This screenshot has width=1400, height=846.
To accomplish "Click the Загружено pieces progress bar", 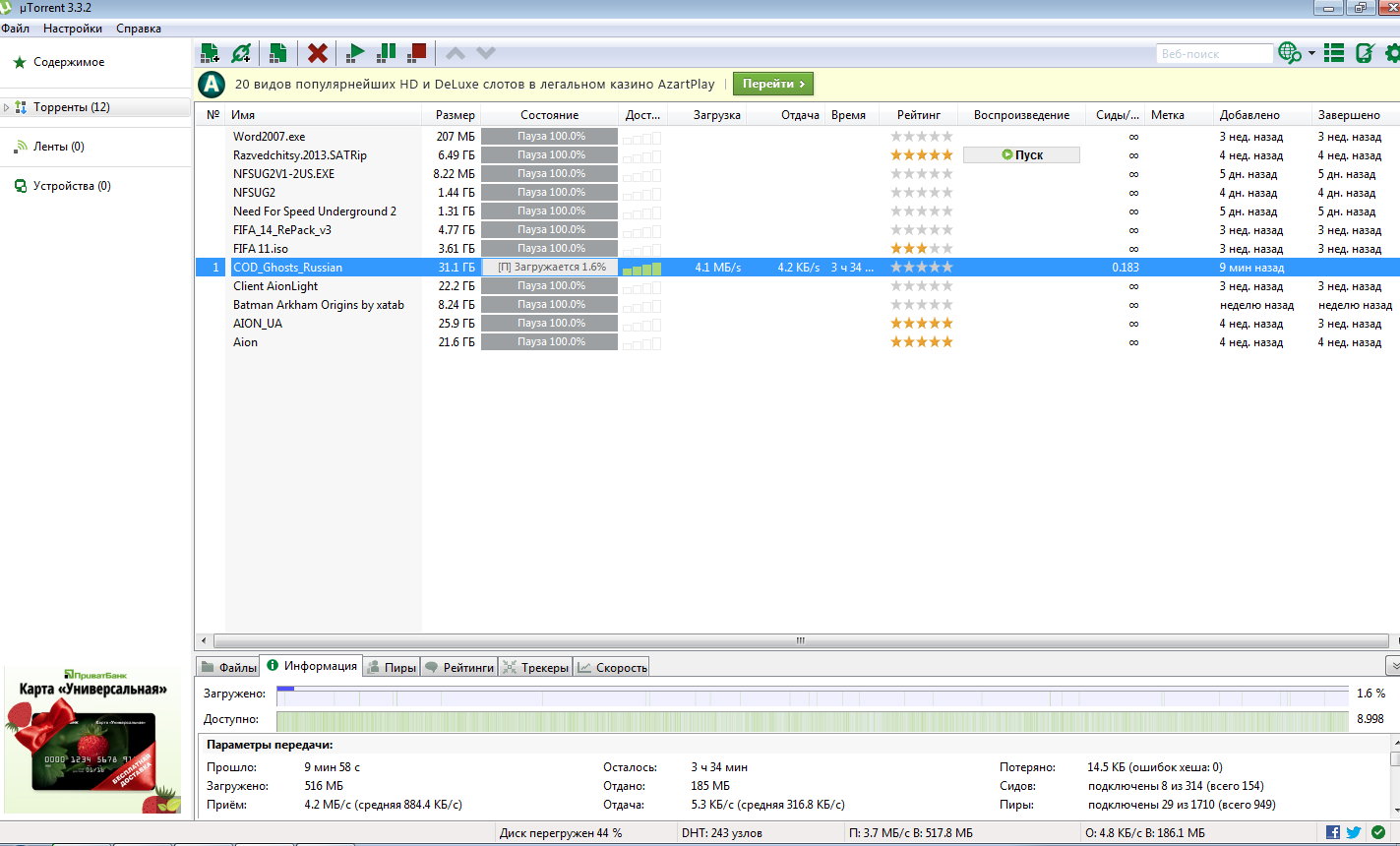I will 812,695.
